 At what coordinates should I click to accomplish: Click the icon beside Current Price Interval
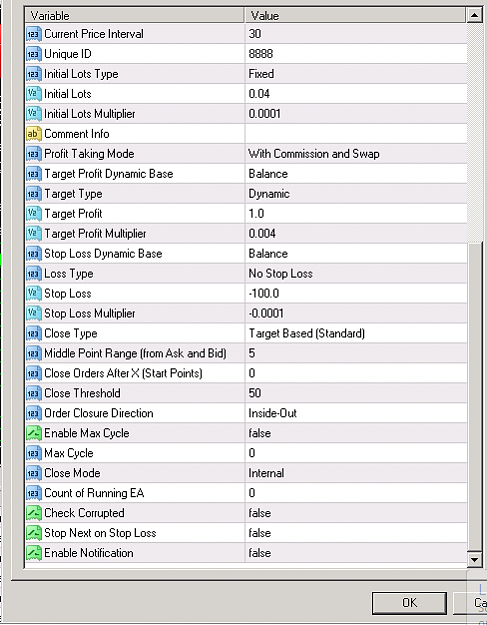pos(34,34)
